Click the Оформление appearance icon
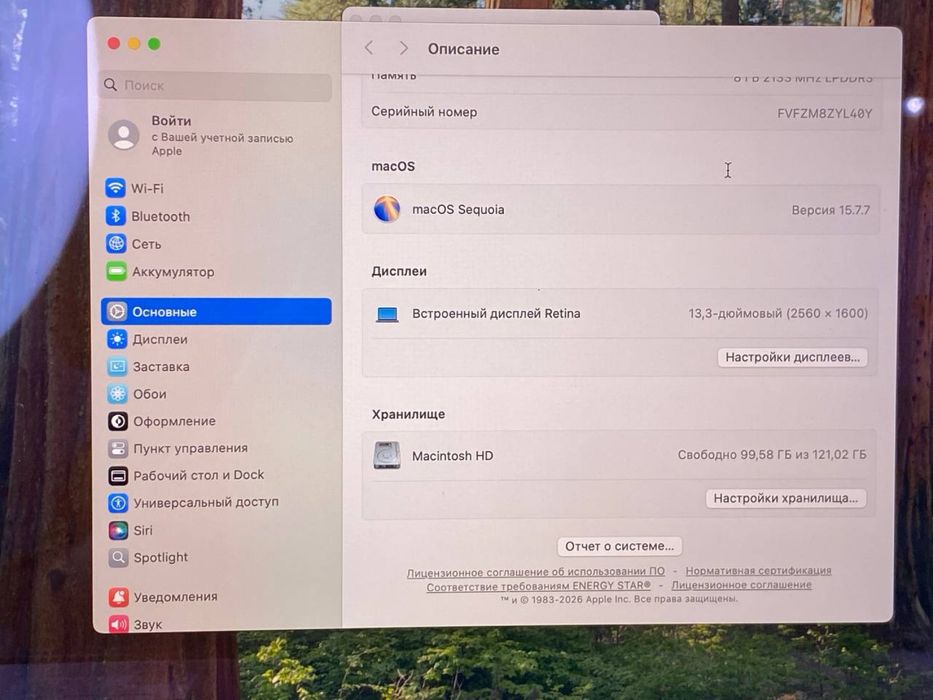The image size is (933, 700). coord(118,421)
